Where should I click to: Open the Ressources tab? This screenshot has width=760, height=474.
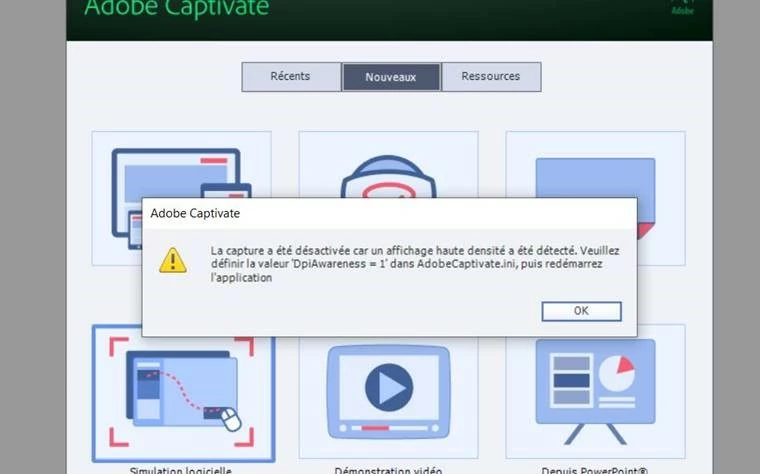coord(491,77)
